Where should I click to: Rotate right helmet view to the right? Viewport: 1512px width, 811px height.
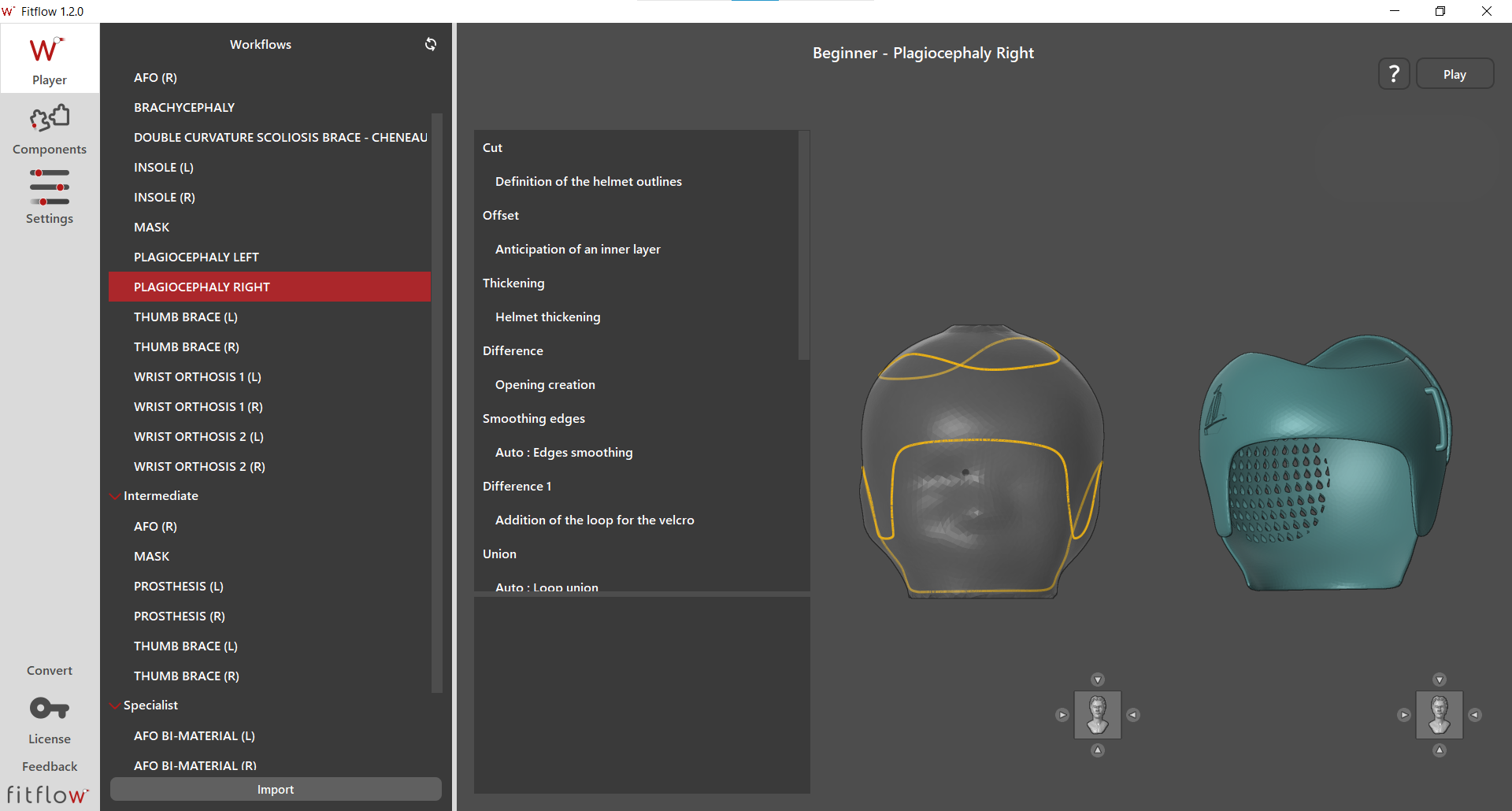1475,715
